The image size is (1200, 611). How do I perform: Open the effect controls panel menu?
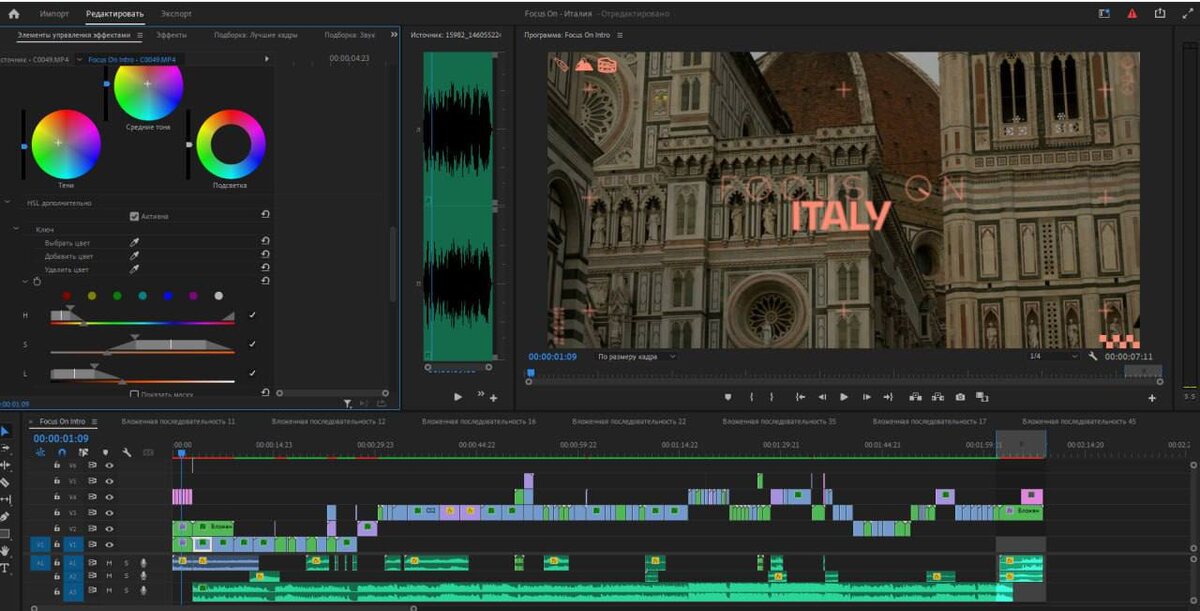140,35
